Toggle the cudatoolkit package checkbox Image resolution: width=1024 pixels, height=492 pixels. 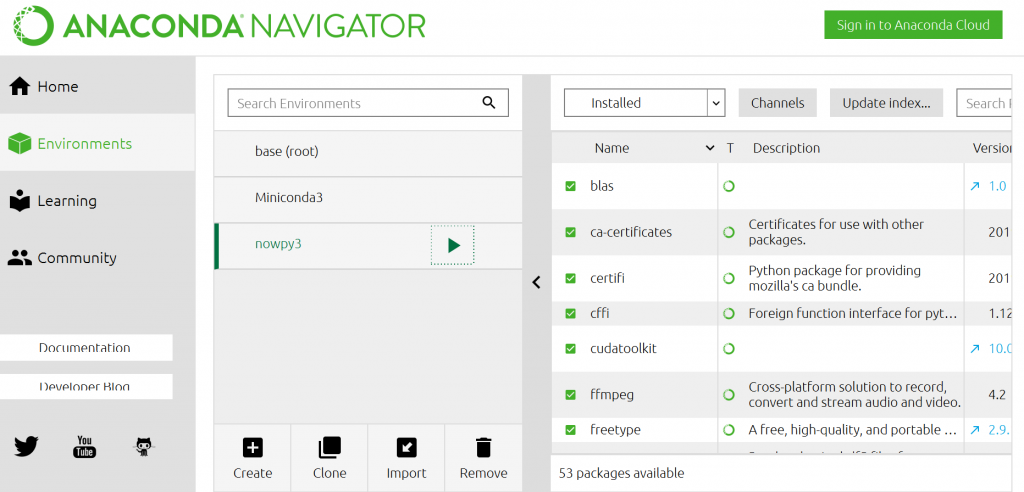coord(571,349)
